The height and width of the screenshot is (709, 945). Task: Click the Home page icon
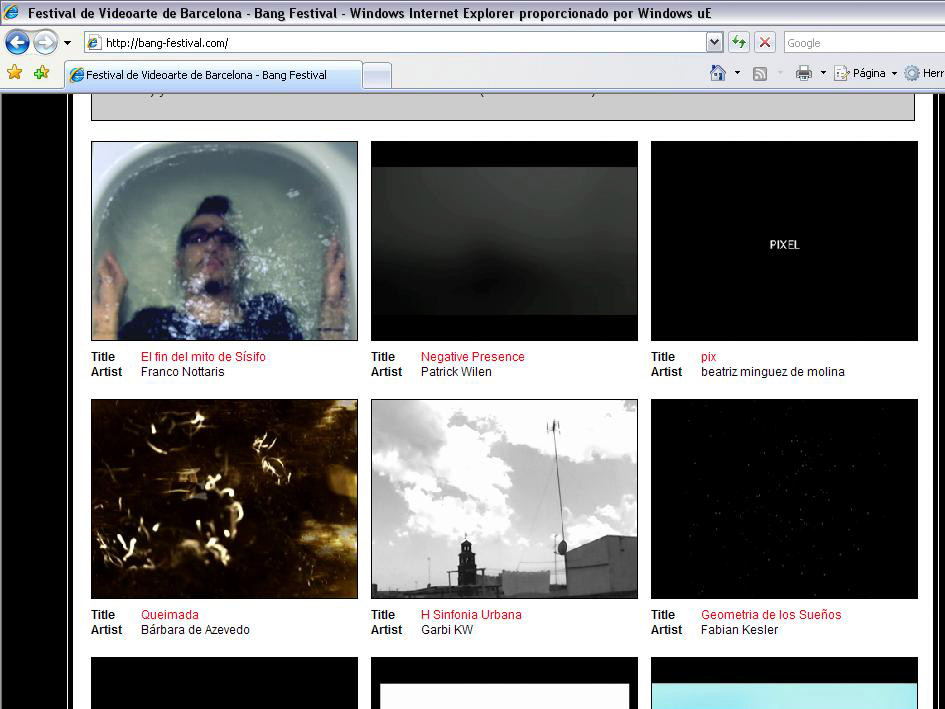(718, 73)
